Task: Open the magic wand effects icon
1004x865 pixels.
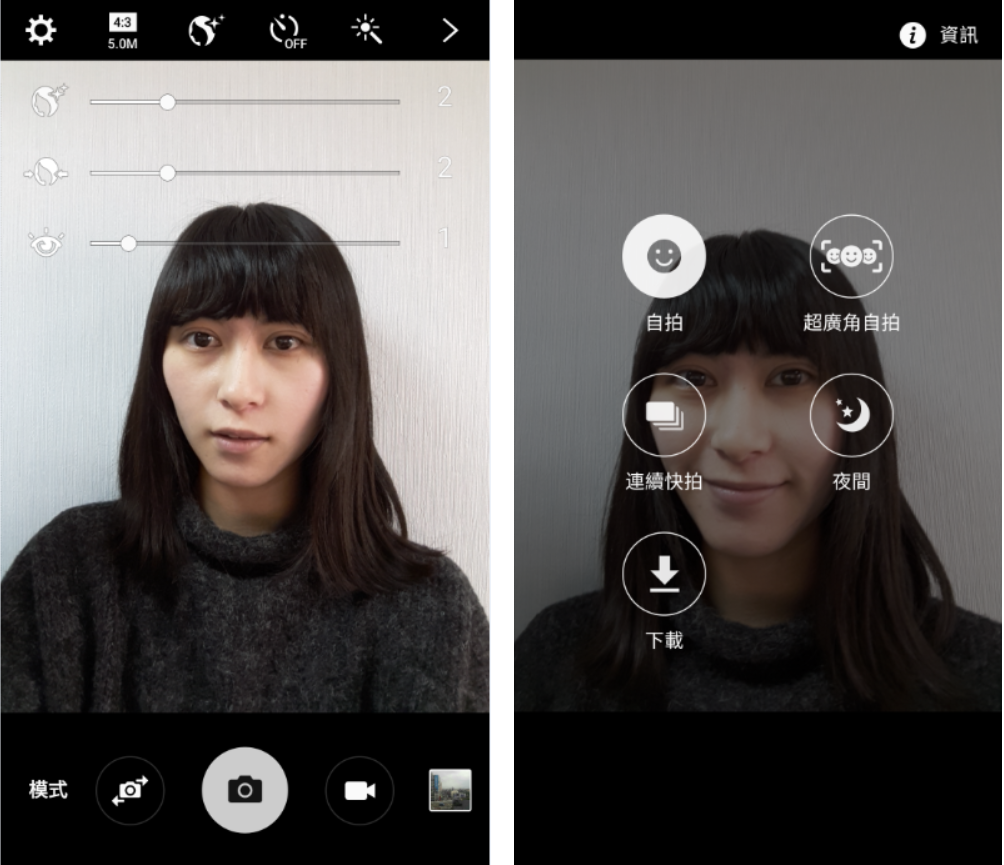Action: tap(367, 30)
